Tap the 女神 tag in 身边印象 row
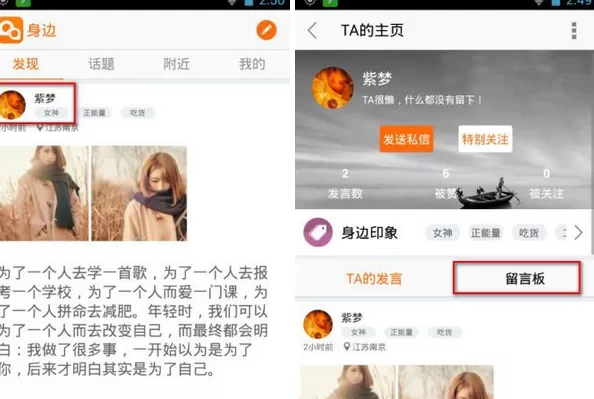This screenshot has height=399, width=594. pyautogui.click(x=442, y=233)
